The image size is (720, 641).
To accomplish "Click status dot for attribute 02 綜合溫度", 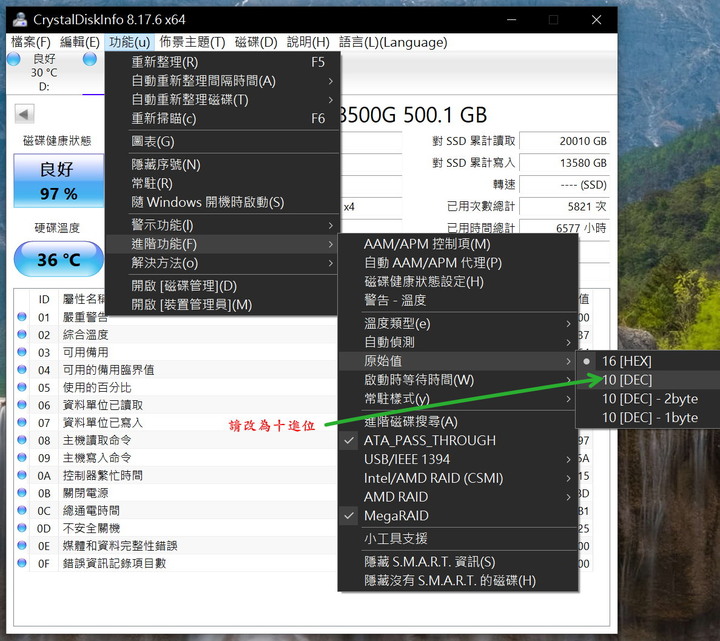I will pyautogui.click(x=22, y=334).
